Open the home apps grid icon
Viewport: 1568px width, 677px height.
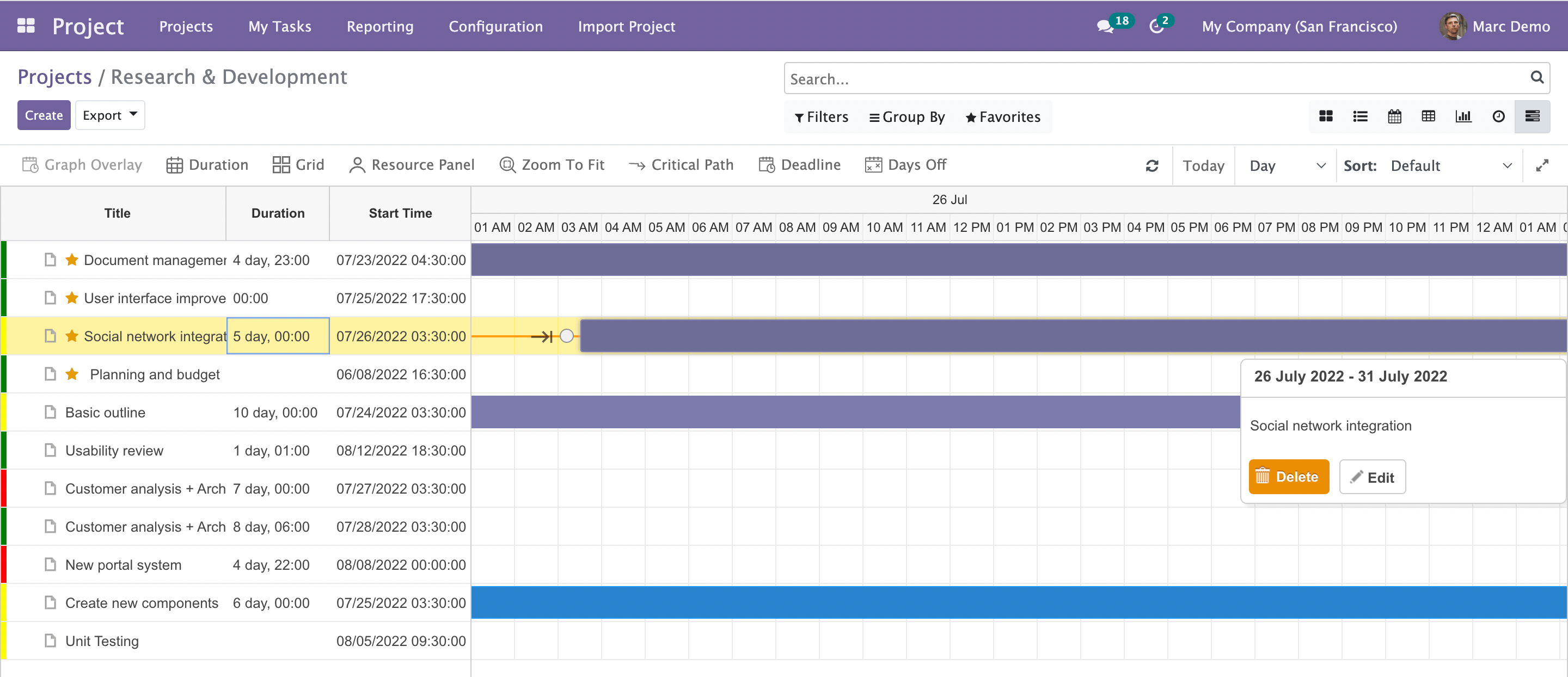point(26,26)
